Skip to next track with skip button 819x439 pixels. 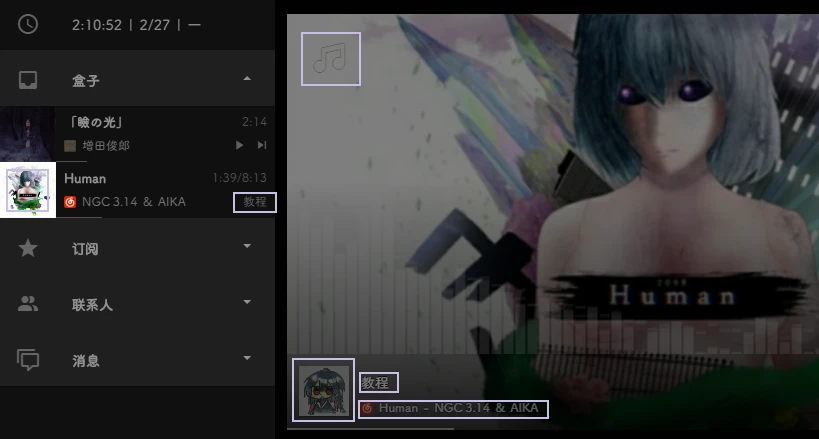click(x=262, y=145)
